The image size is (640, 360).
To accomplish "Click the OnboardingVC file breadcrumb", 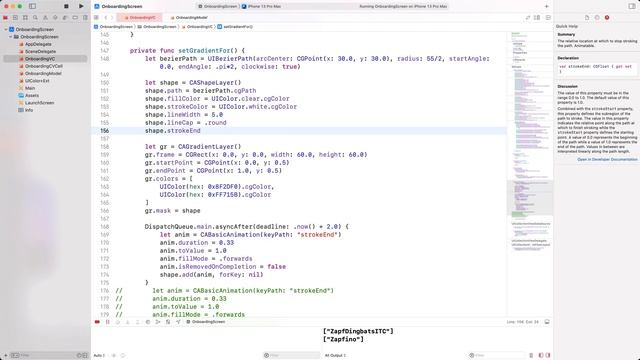I will click(x=198, y=27).
